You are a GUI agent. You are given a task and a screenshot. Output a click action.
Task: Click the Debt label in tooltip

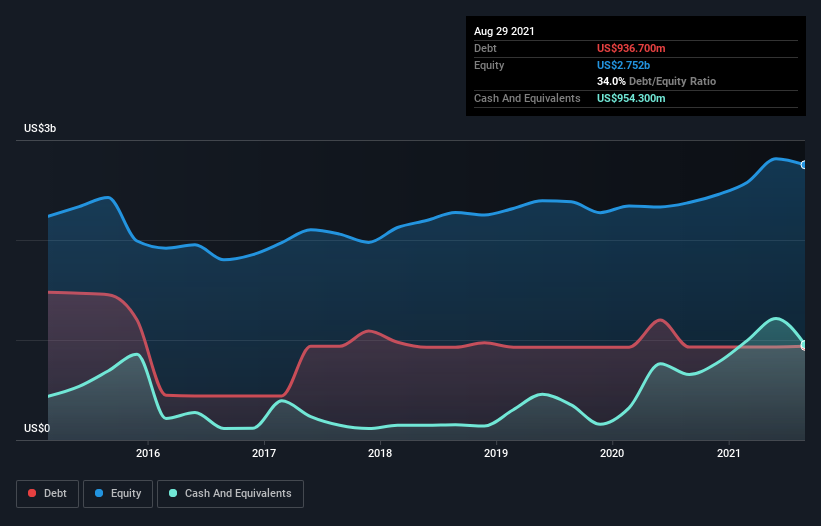485,48
